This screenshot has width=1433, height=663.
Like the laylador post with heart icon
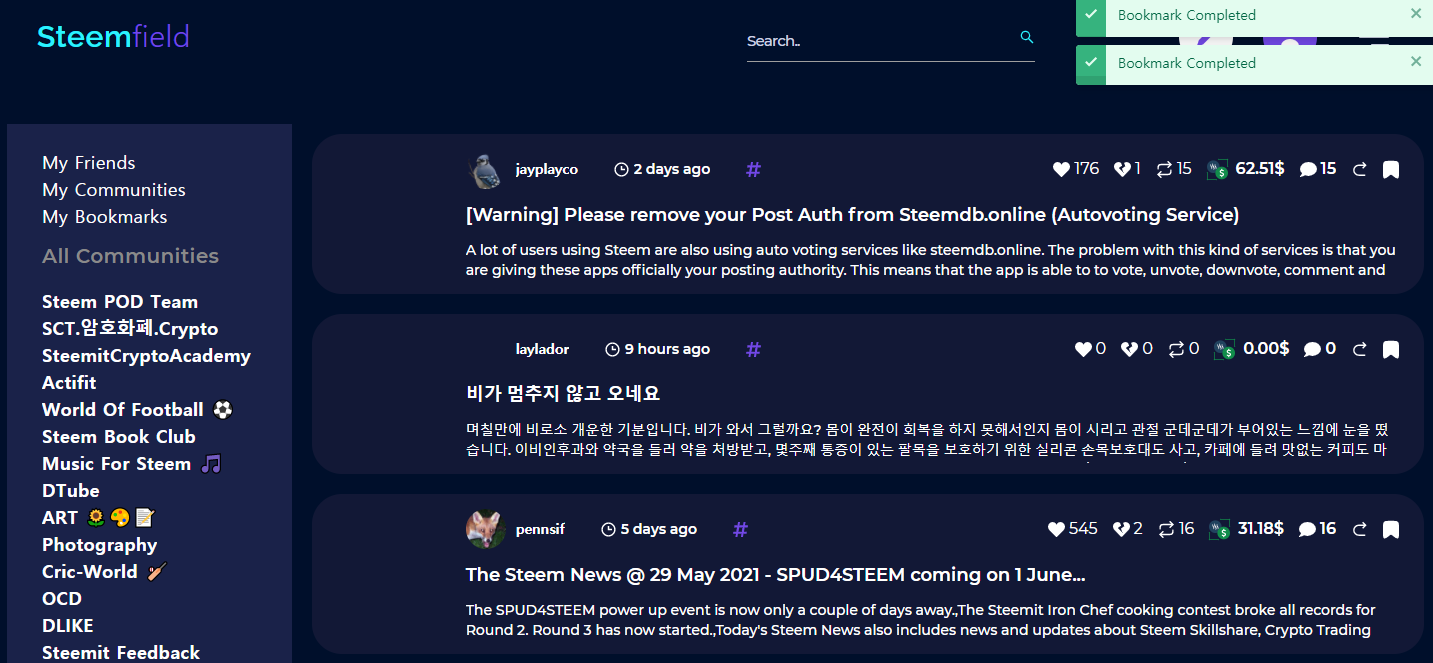[x=1084, y=349]
